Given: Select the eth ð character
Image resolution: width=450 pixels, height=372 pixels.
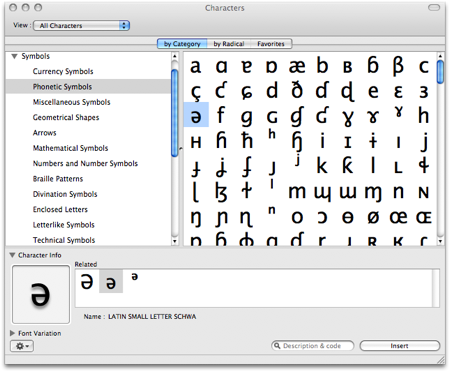Looking at the screenshot, I should coord(297,90).
